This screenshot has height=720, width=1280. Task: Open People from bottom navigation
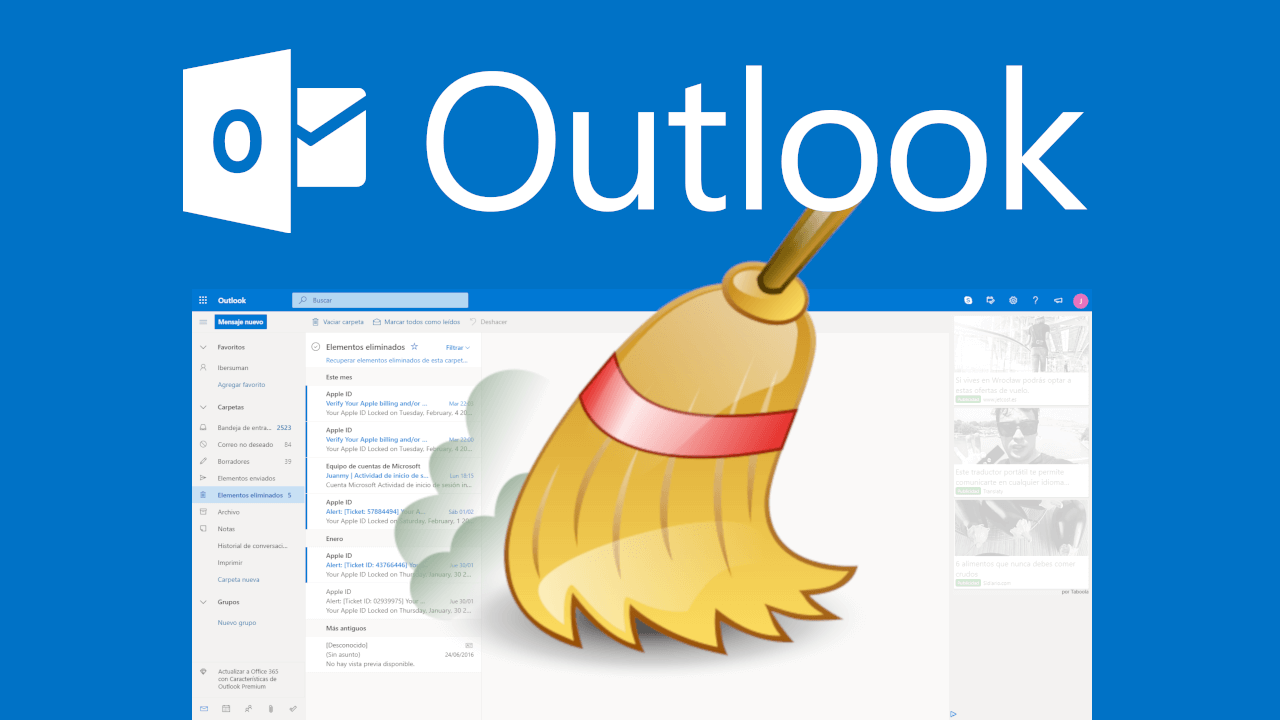coord(248,709)
